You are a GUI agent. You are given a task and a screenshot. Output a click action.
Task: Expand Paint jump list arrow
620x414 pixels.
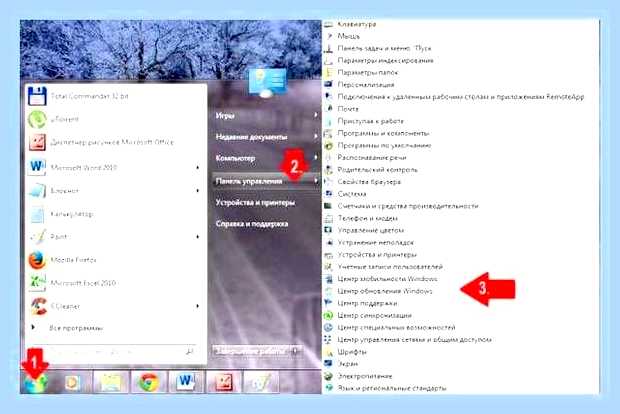pos(198,237)
